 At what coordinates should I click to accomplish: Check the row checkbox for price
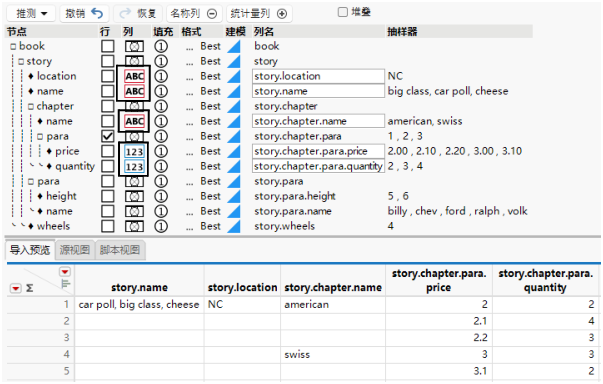108,151
